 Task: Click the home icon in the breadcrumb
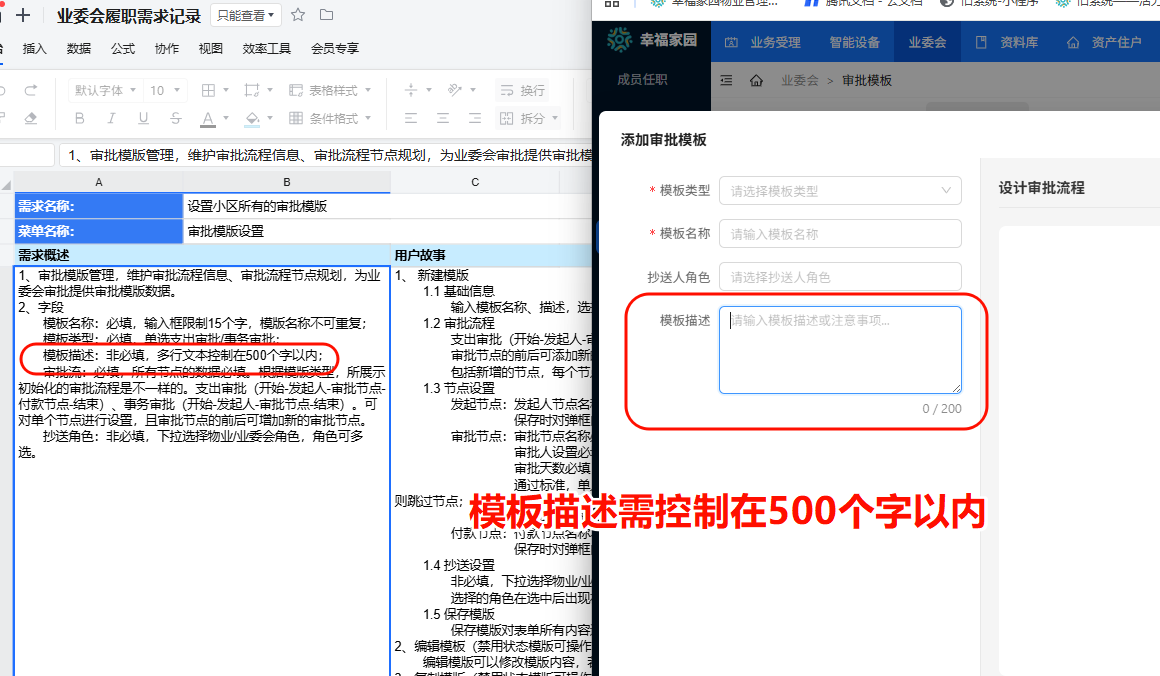click(x=756, y=80)
